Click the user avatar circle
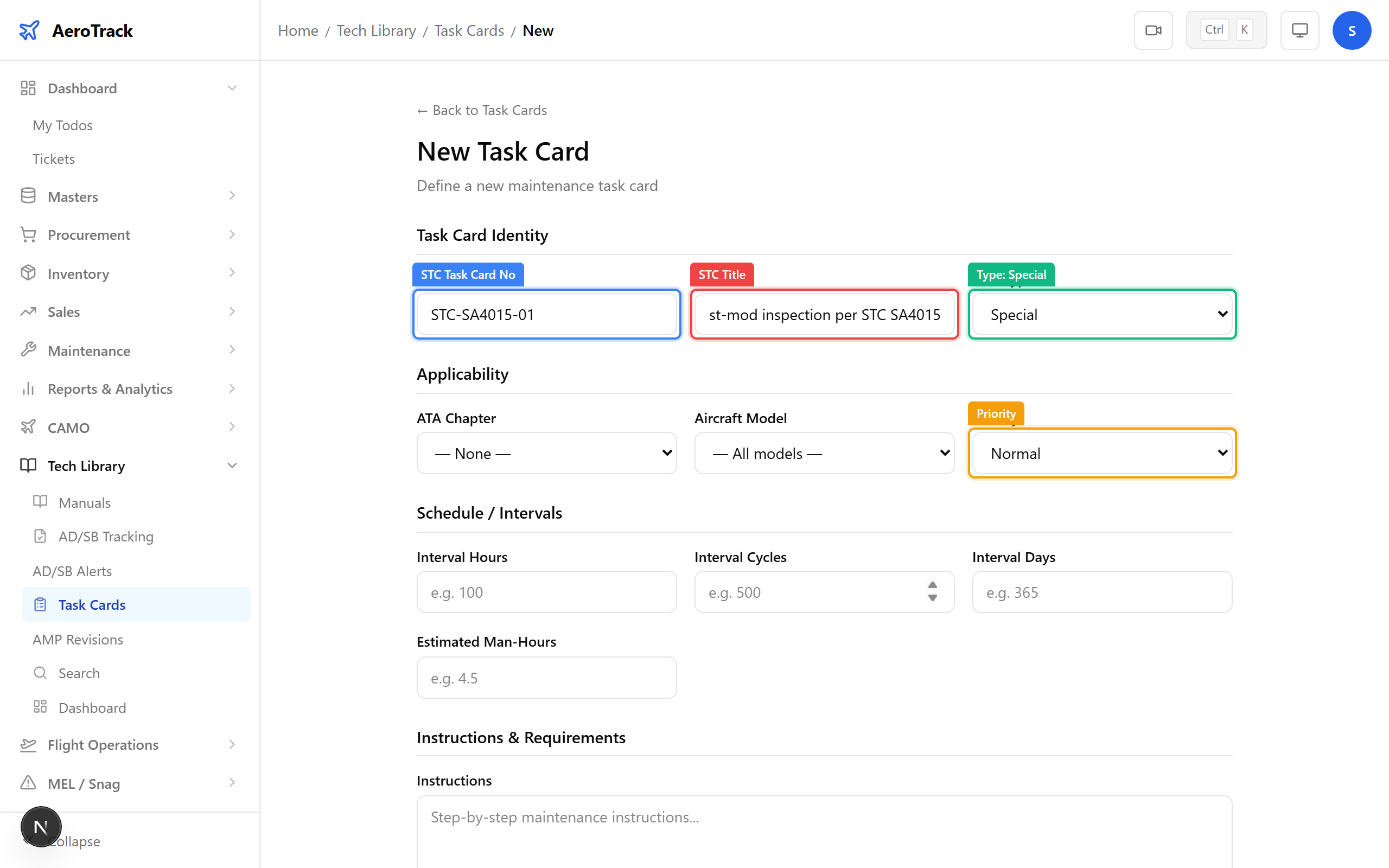 point(1352,30)
